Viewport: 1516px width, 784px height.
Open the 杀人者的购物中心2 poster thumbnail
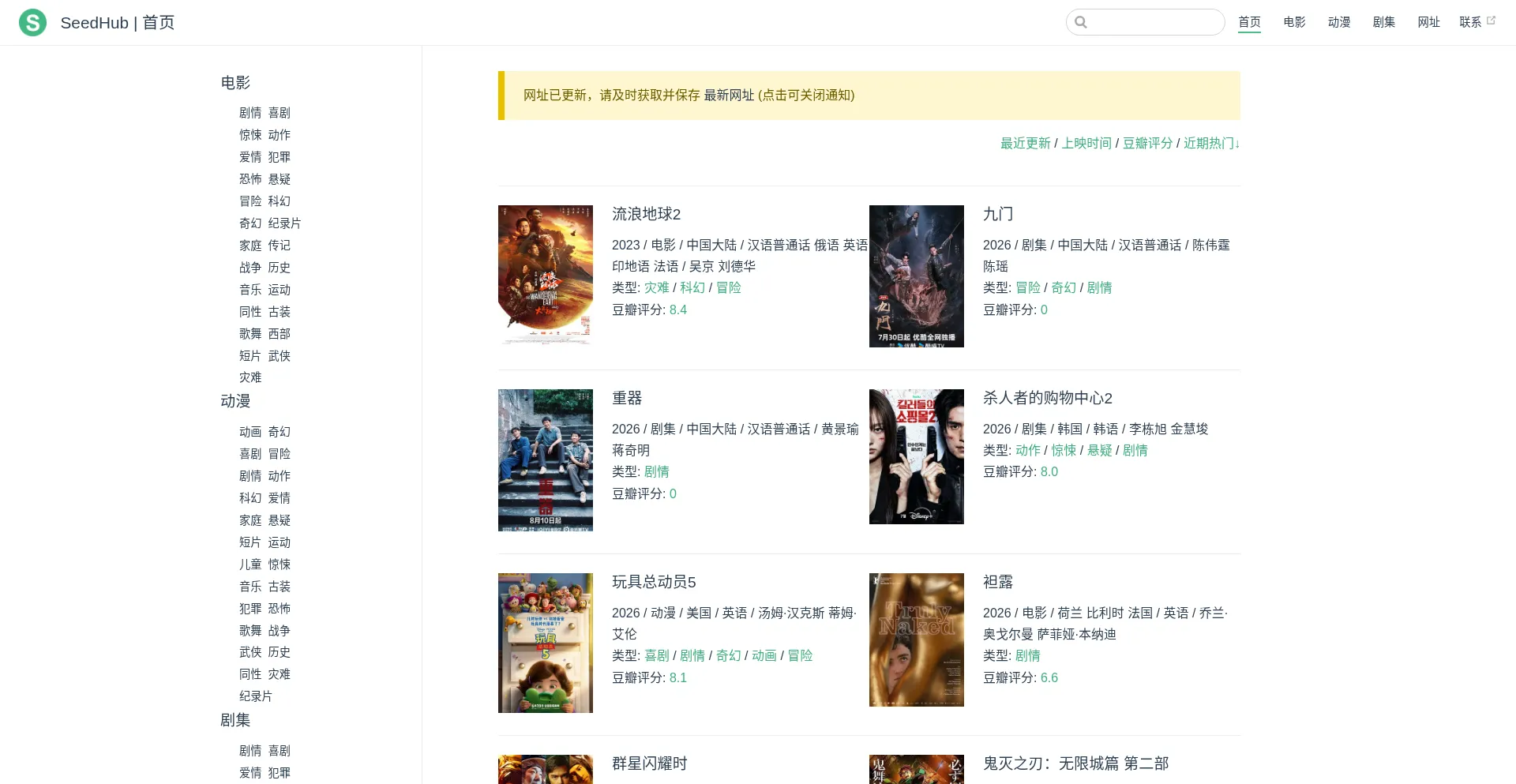click(x=917, y=456)
